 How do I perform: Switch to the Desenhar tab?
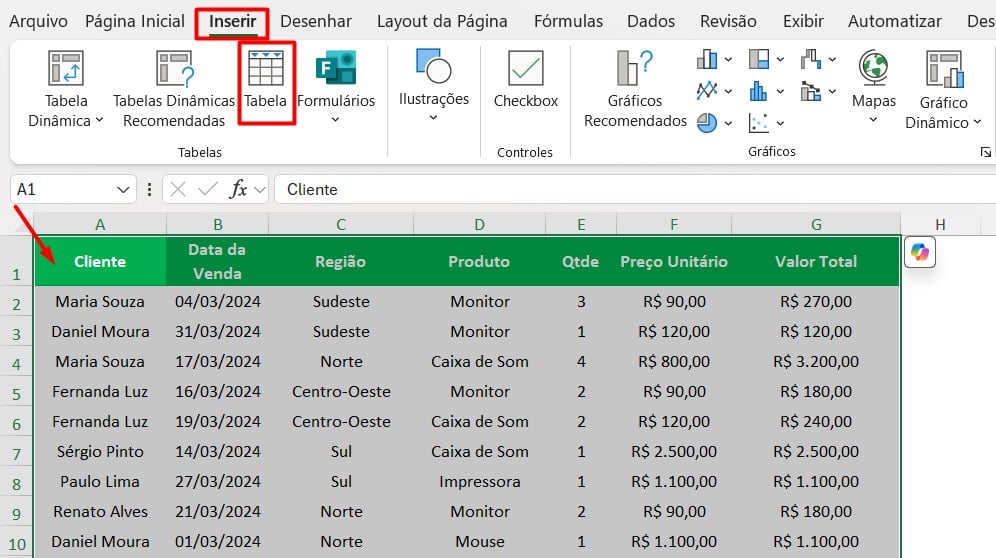[316, 22]
